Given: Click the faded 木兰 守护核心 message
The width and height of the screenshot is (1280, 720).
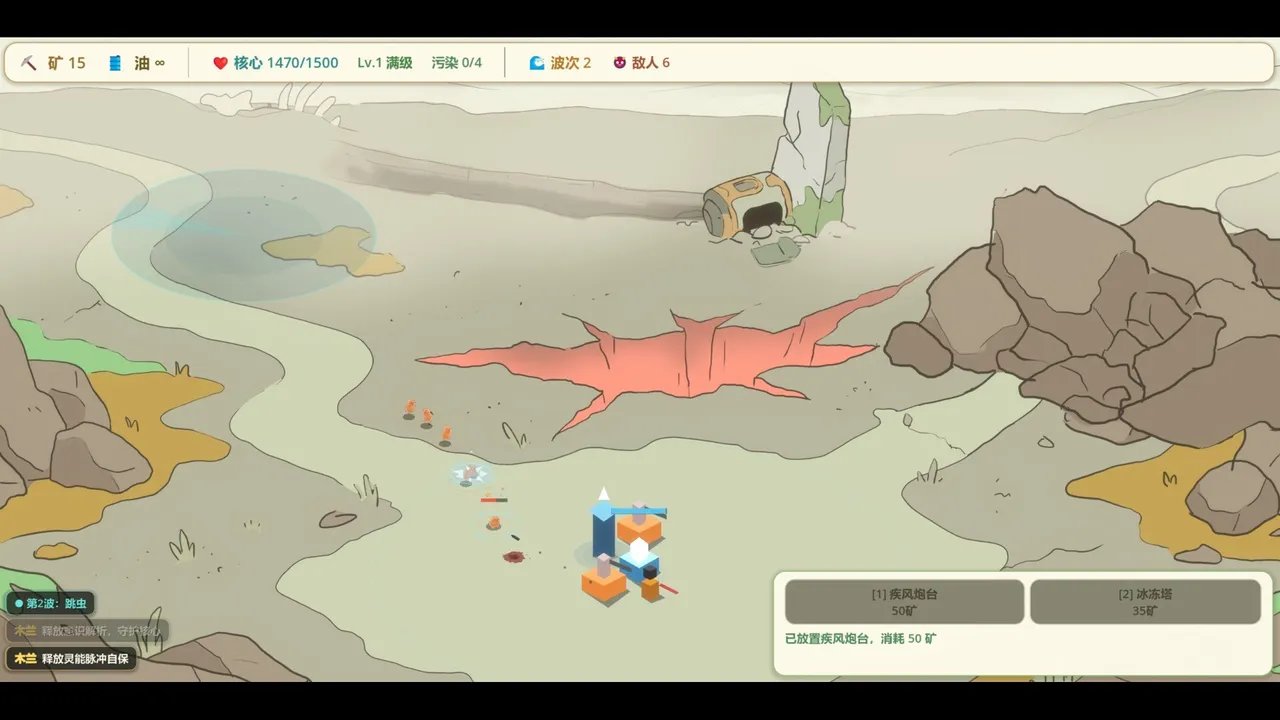Looking at the screenshot, I should click(x=87, y=631).
